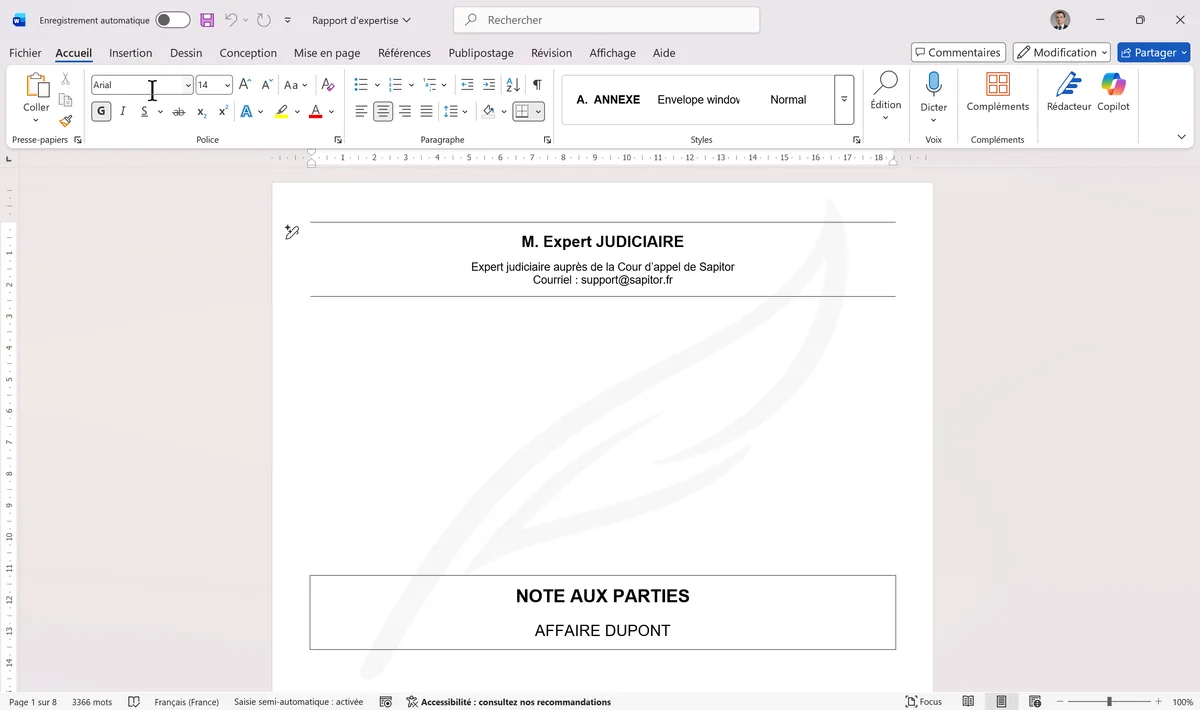Screen dimensions: 1200x710
Task: Open the Insertion ribbon tab
Action: (130, 53)
